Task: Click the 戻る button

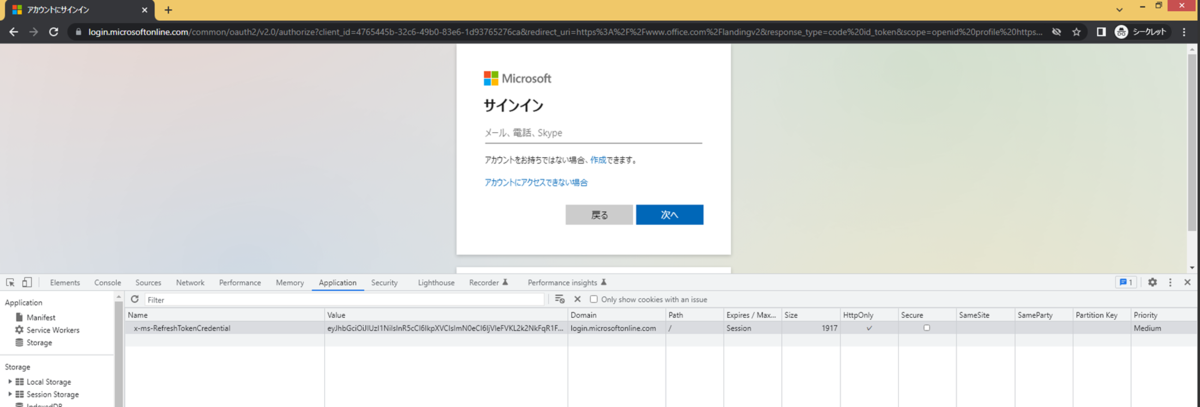Action: click(599, 215)
